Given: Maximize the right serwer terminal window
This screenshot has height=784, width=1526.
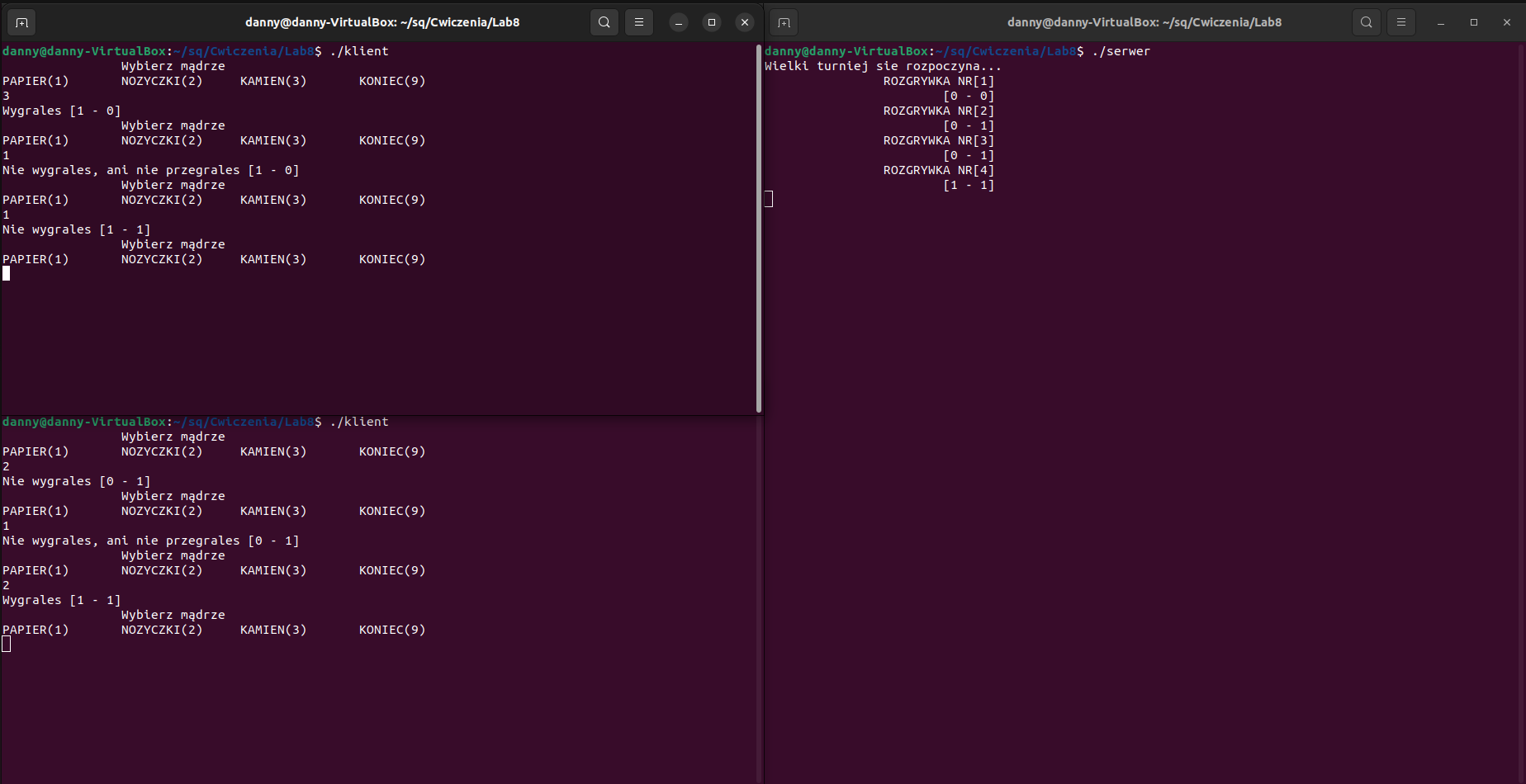Looking at the screenshot, I should click(1474, 22).
